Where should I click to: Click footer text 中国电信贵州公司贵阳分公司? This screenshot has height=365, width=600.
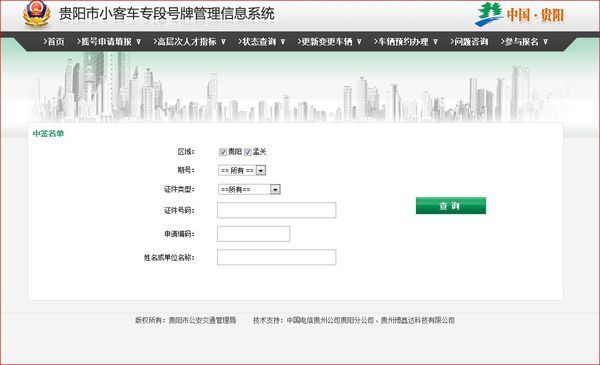tap(330, 320)
